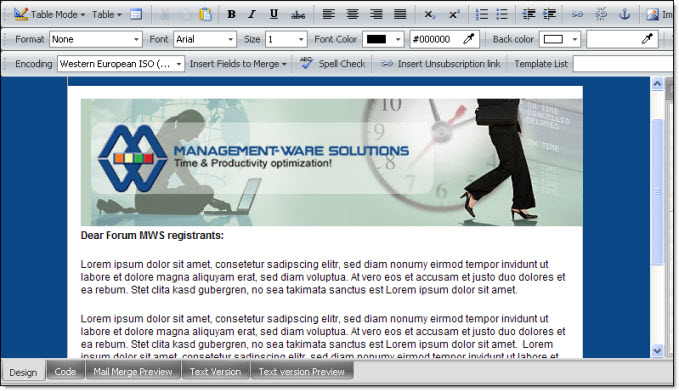
Task: Pick back color with the eyedropper icon
Action: [x=647, y=39]
